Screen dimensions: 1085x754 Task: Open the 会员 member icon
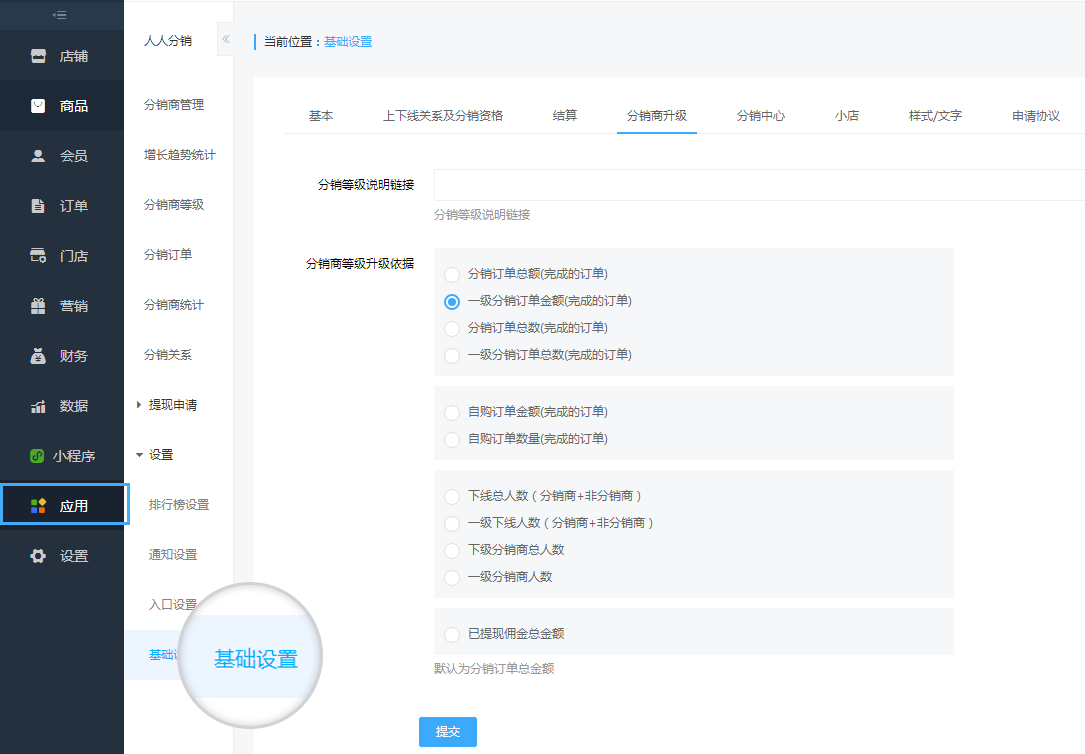tap(38, 156)
